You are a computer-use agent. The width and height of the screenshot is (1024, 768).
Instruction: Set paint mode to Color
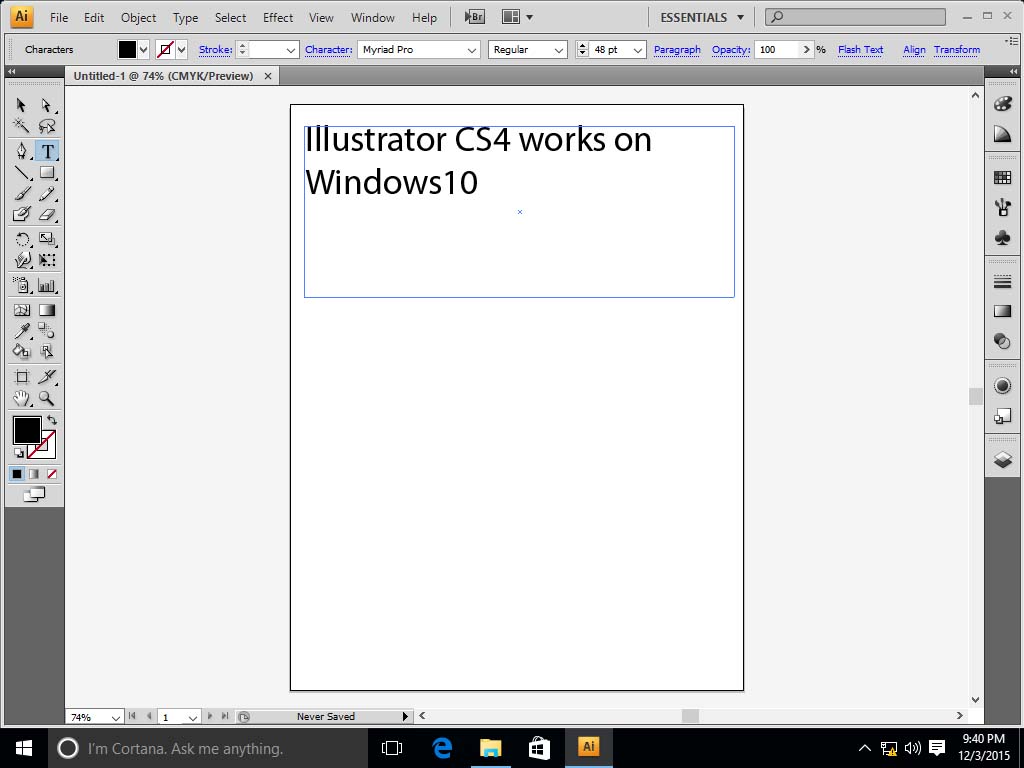(x=17, y=474)
